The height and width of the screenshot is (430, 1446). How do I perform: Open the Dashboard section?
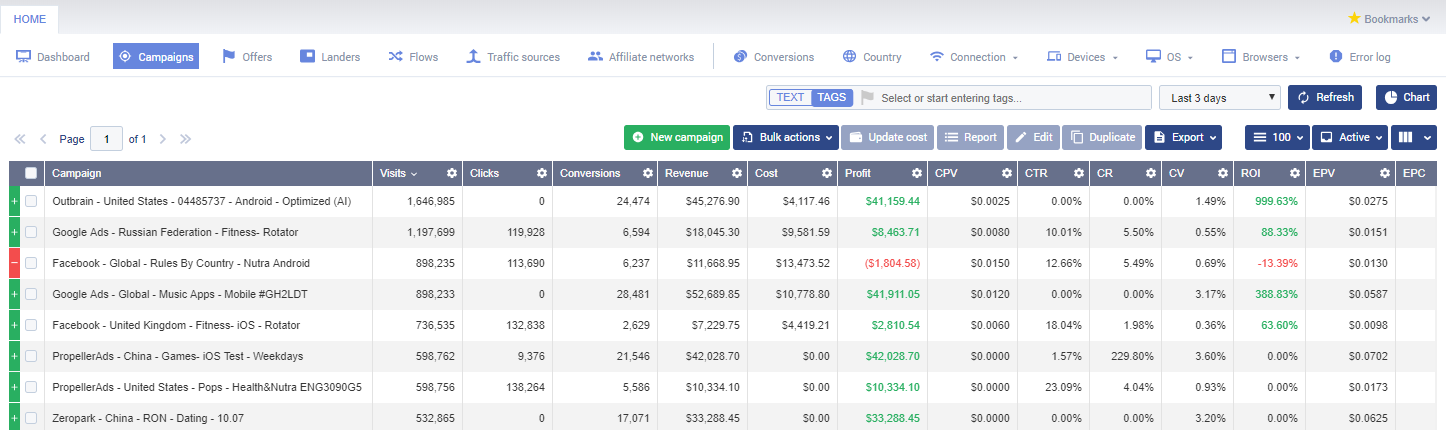pos(53,57)
